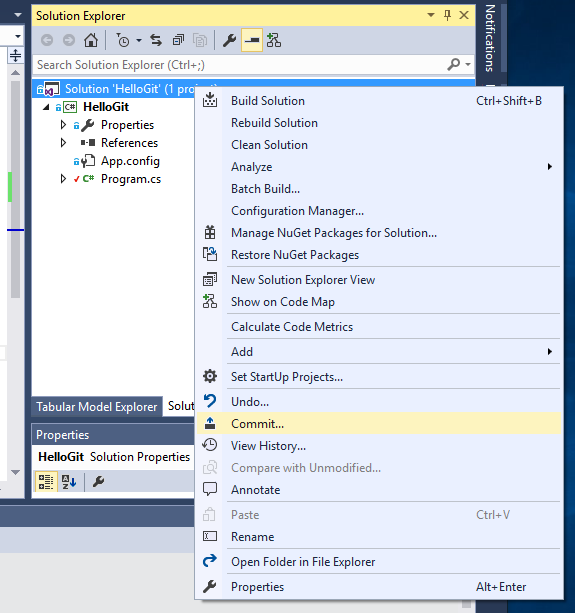
Task: Choose Properties at the context menu bottom
Action: coord(379,587)
